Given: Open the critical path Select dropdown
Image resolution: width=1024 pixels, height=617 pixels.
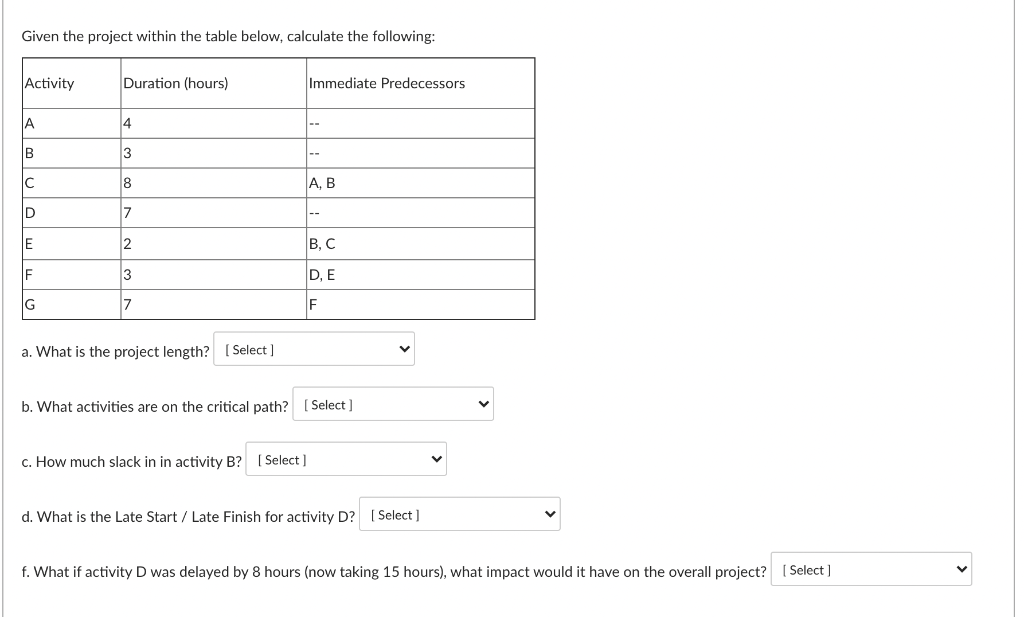Looking at the screenshot, I should [392, 403].
